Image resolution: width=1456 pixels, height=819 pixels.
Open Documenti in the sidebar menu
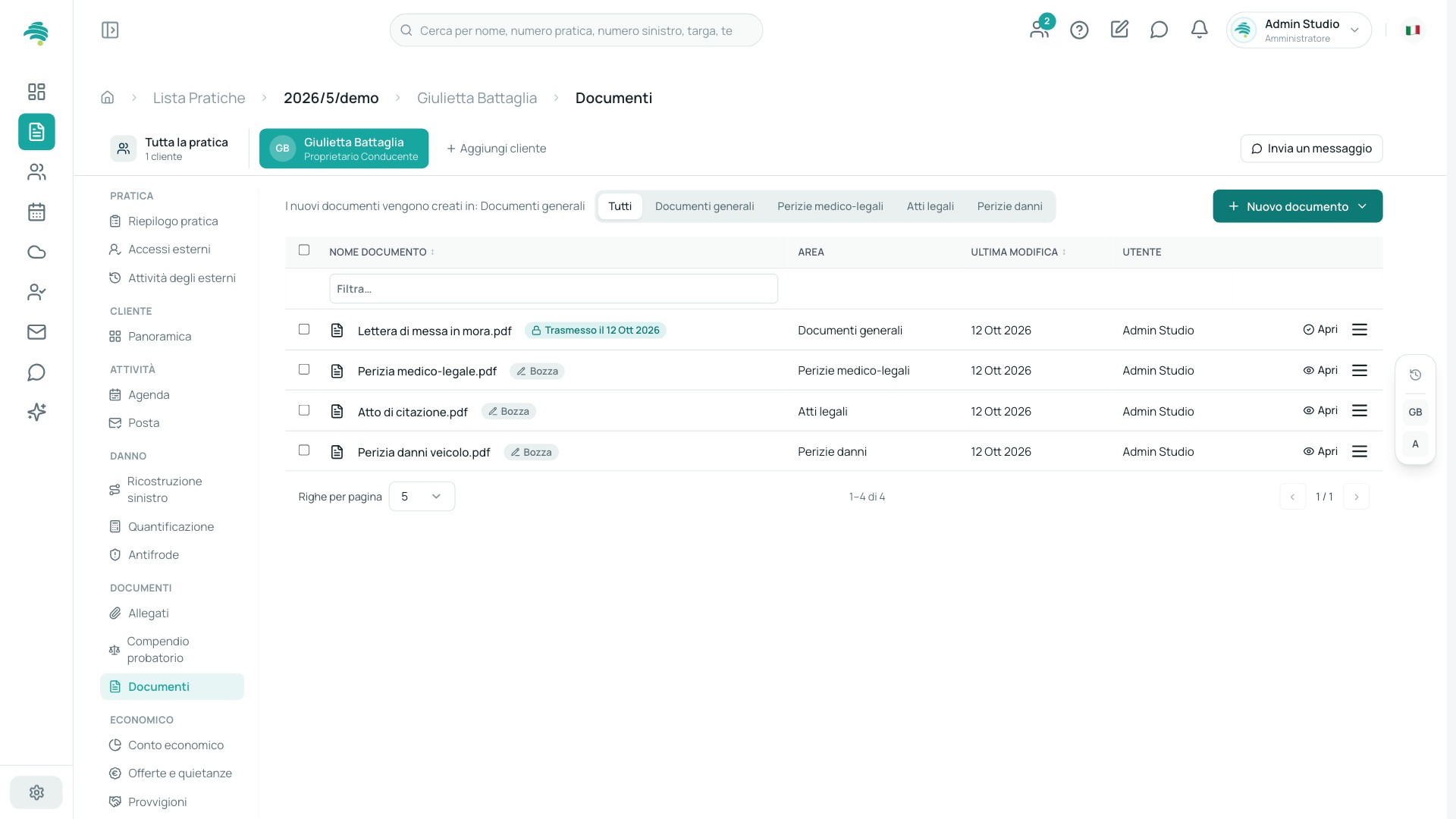point(172,687)
